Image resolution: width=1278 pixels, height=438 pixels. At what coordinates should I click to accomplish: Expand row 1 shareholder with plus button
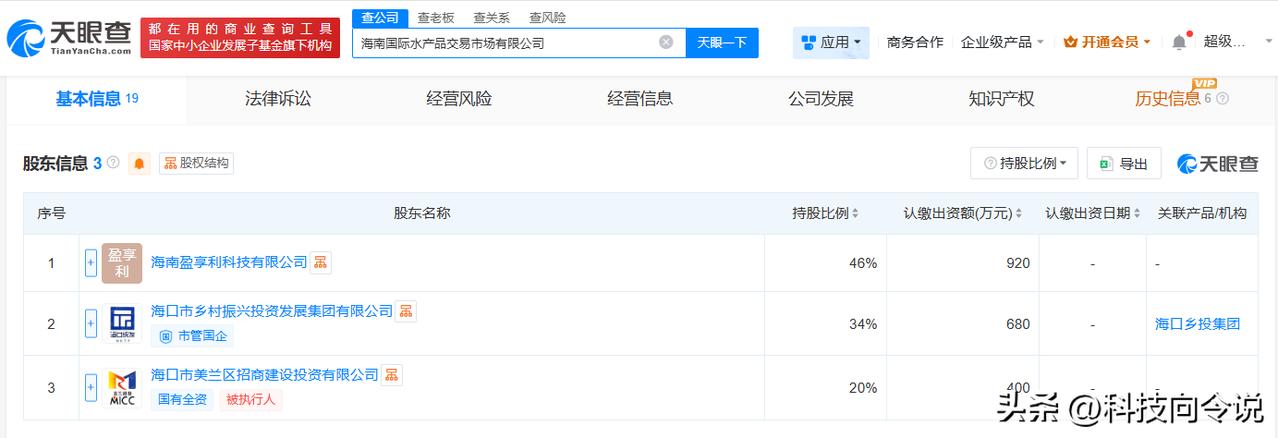[x=91, y=263]
